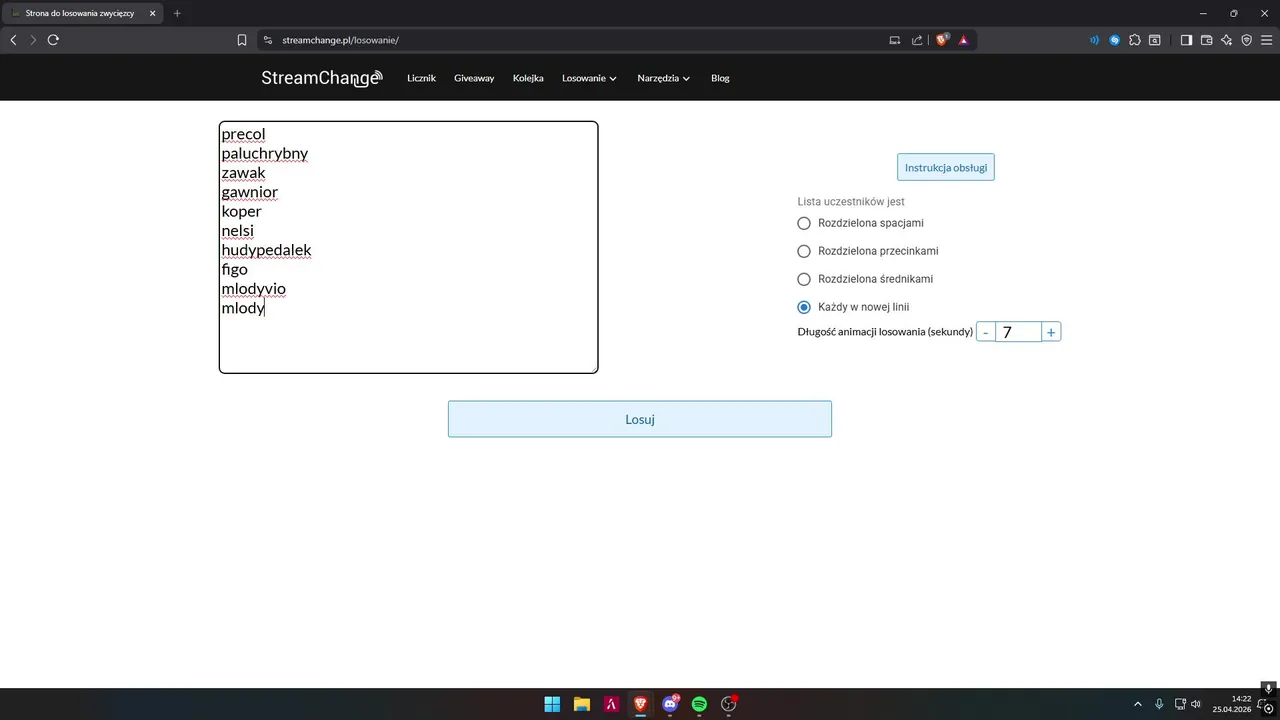Go back with the browser back arrow
Viewport: 1280px width, 720px height.
(x=13, y=40)
